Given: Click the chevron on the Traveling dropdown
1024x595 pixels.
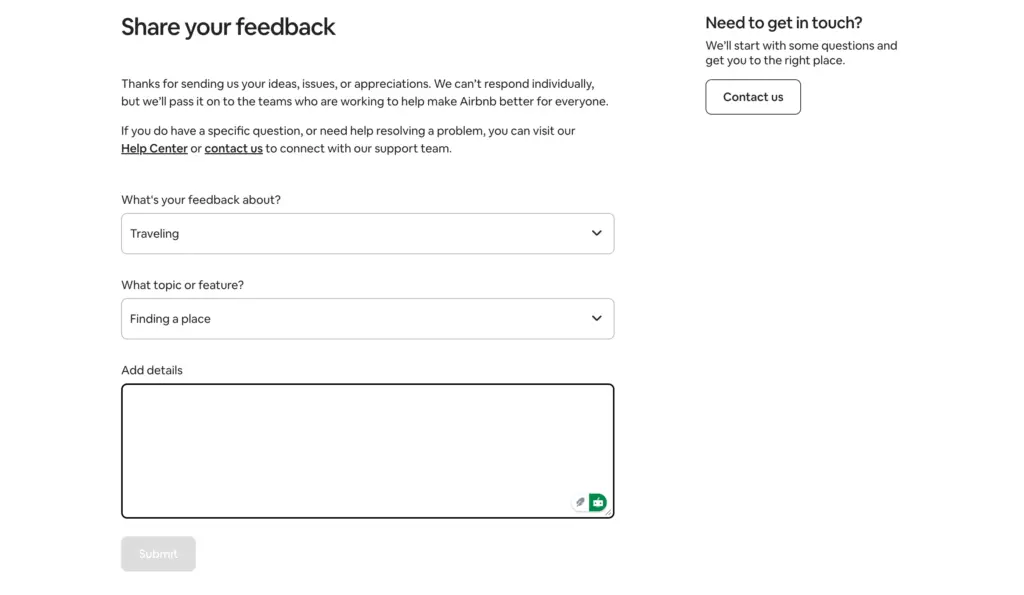Looking at the screenshot, I should point(596,233).
